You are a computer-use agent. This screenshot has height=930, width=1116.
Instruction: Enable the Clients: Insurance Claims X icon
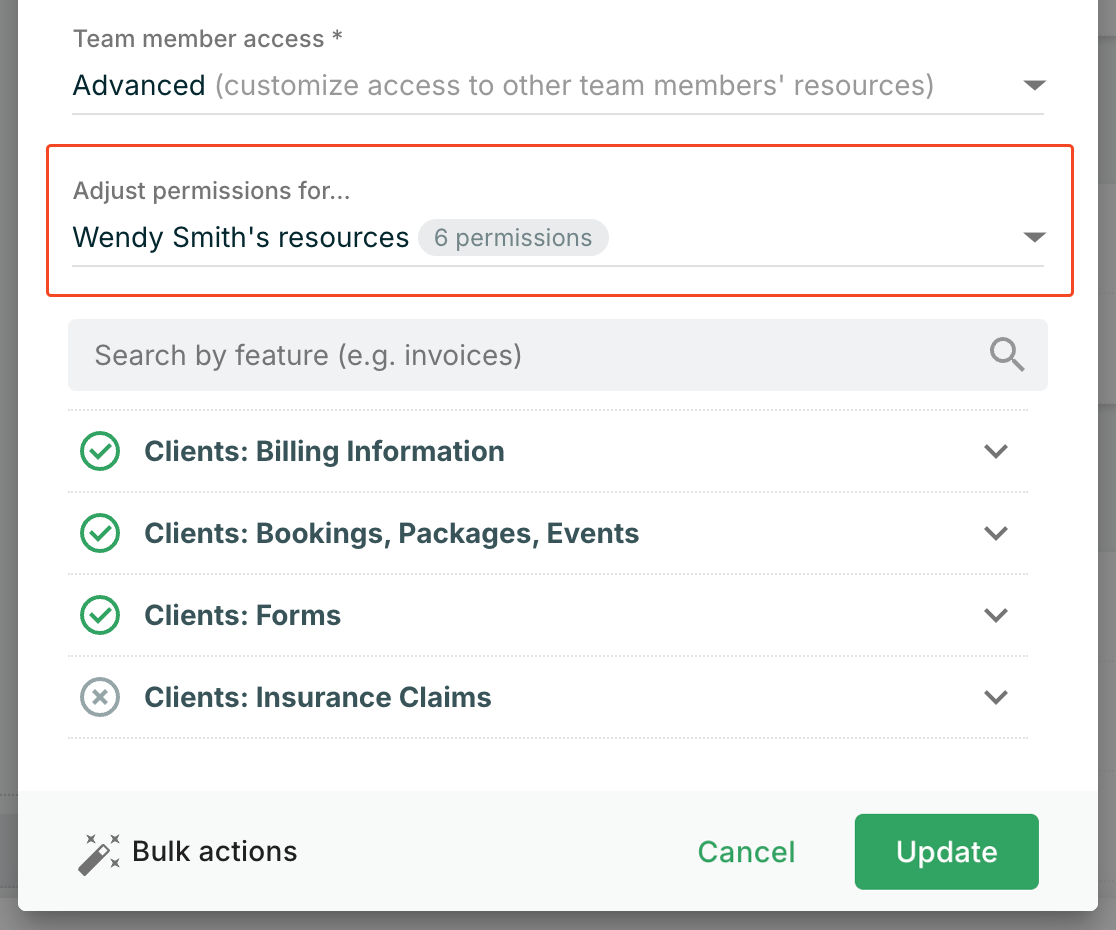tap(100, 698)
